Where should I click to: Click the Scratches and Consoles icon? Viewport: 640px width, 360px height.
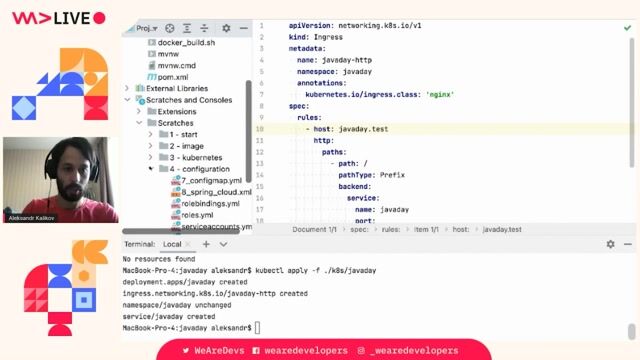click(x=140, y=100)
